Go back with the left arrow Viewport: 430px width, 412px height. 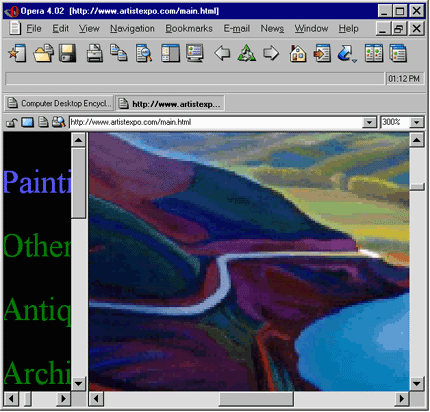coord(222,53)
